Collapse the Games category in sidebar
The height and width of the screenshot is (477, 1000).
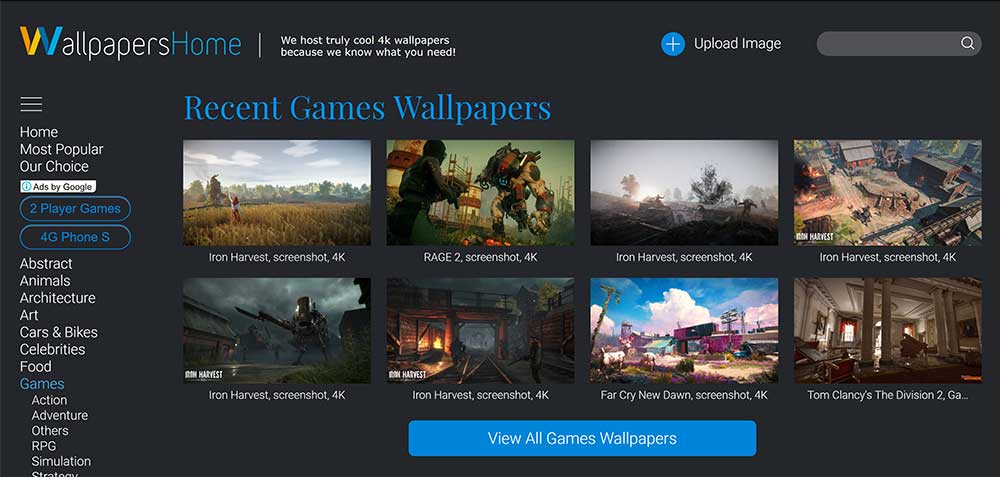pyautogui.click(x=42, y=384)
